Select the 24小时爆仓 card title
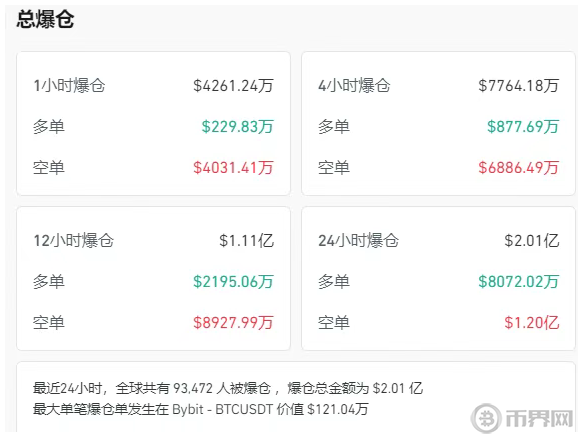The height and width of the screenshot is (446, 584). pyautogui.click(x=359, y=241)
